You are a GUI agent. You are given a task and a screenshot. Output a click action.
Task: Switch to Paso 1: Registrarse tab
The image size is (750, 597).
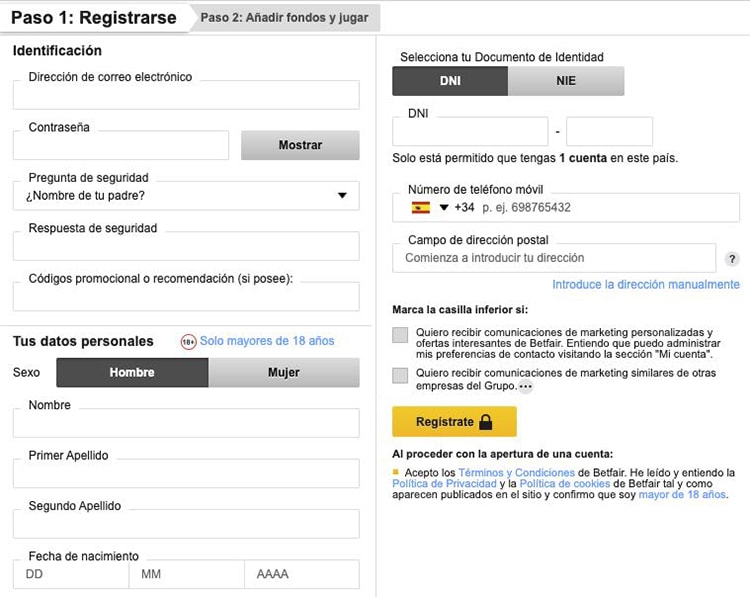tap(94, 18)
